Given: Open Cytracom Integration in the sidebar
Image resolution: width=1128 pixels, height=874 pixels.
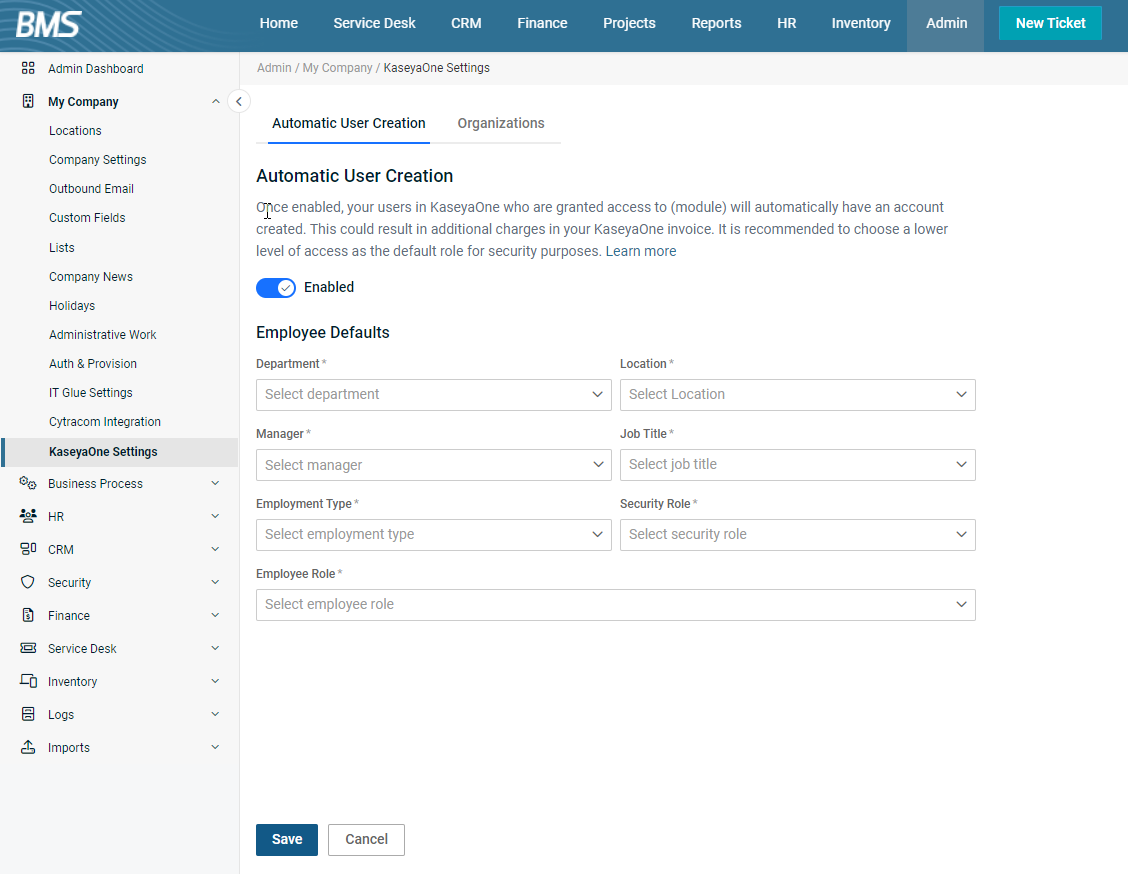Looking at the screenshot, I should tap(105, 422).
